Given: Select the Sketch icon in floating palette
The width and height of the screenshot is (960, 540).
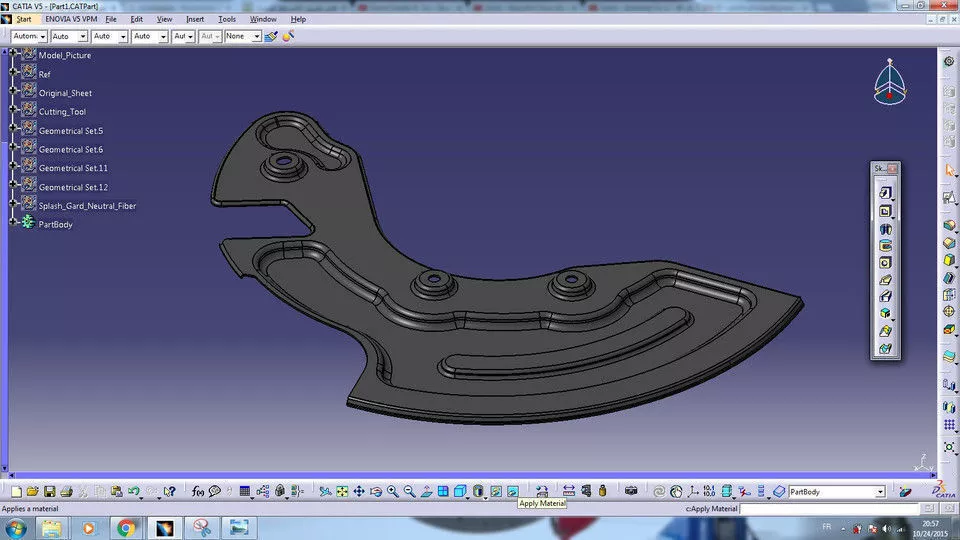Looking at the screenshot, I should coord(885,193).
